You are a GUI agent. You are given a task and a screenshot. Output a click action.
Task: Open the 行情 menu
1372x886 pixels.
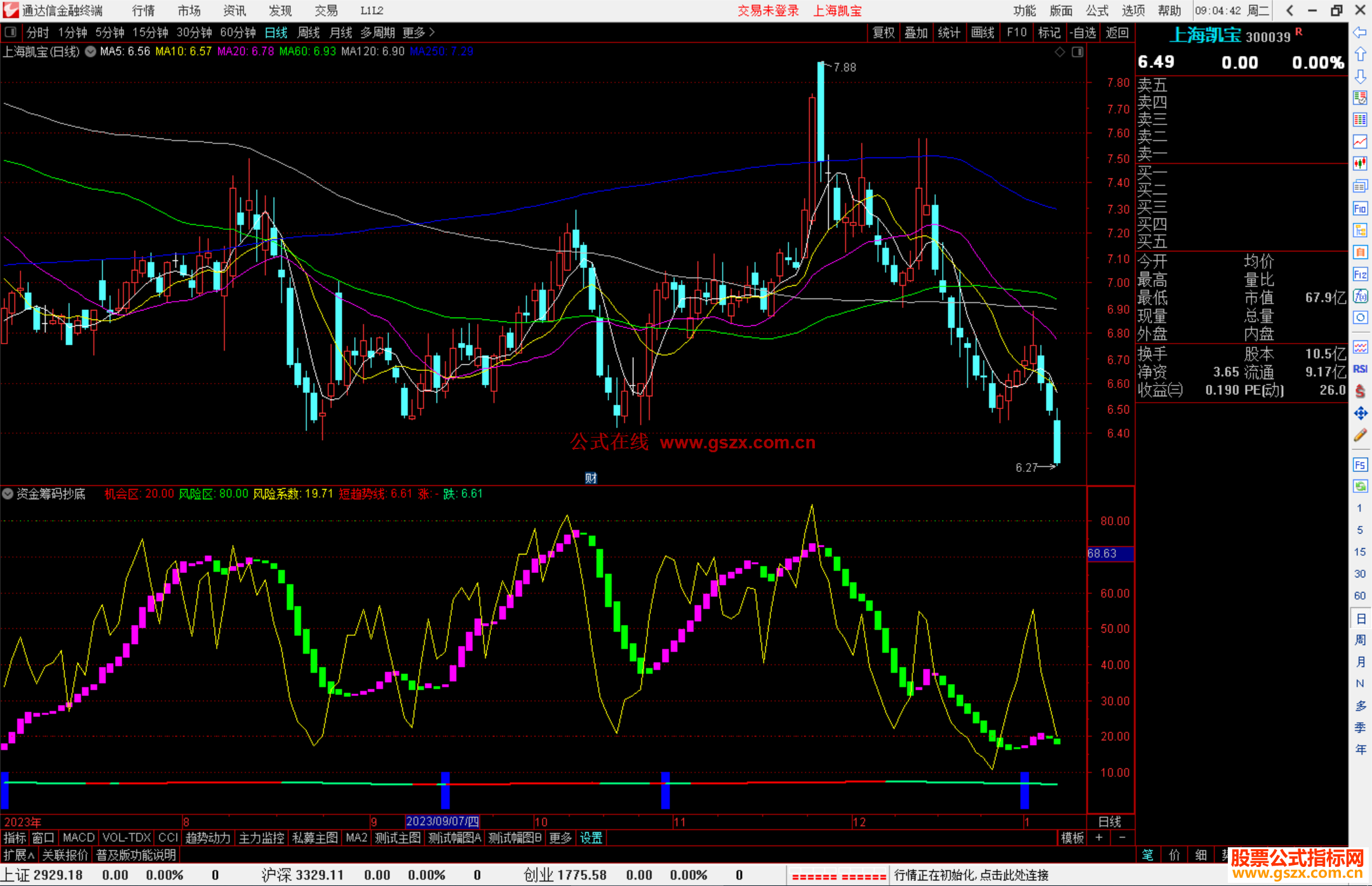(x=143, y=11)
